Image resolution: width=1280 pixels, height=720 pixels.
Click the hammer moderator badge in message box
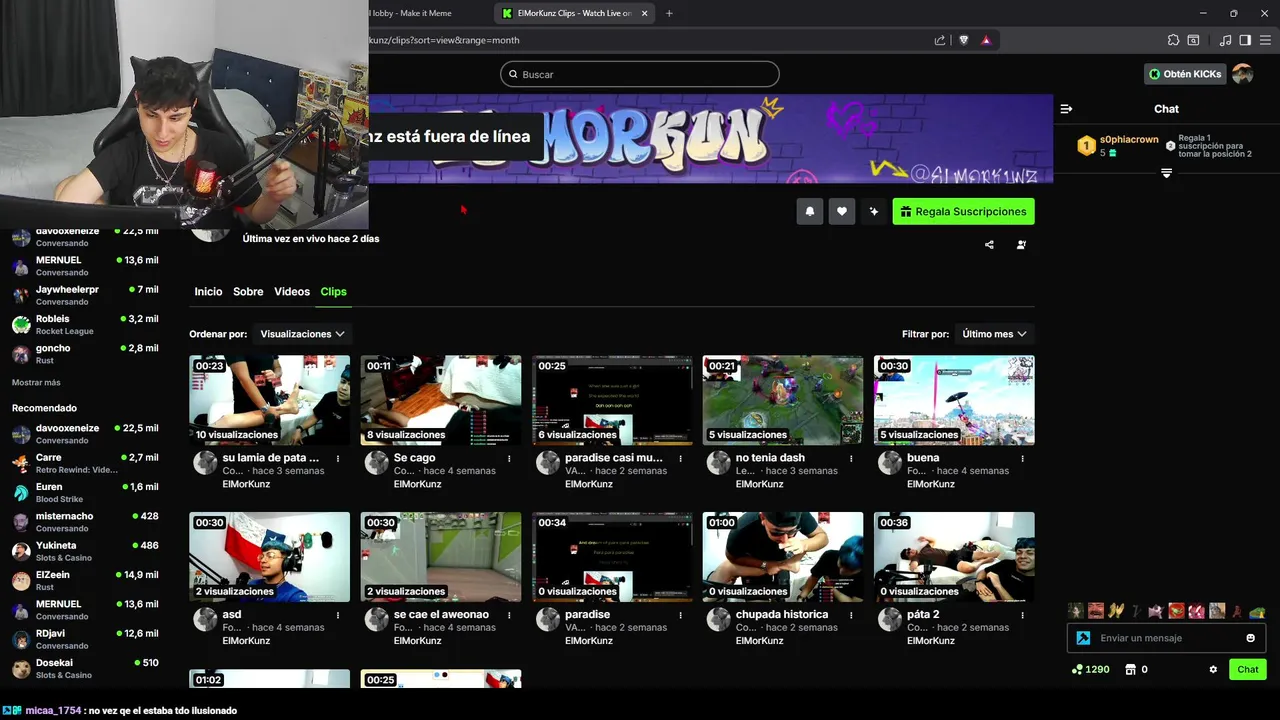pyautogui.click(x=1083, y=638)
